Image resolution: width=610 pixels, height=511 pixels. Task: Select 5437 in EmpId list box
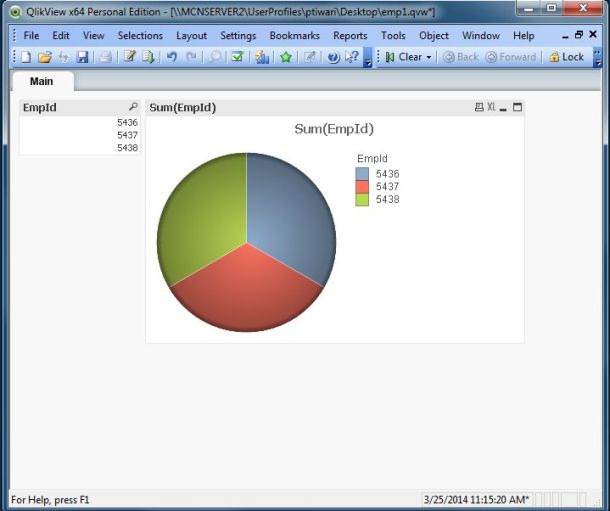79,135
